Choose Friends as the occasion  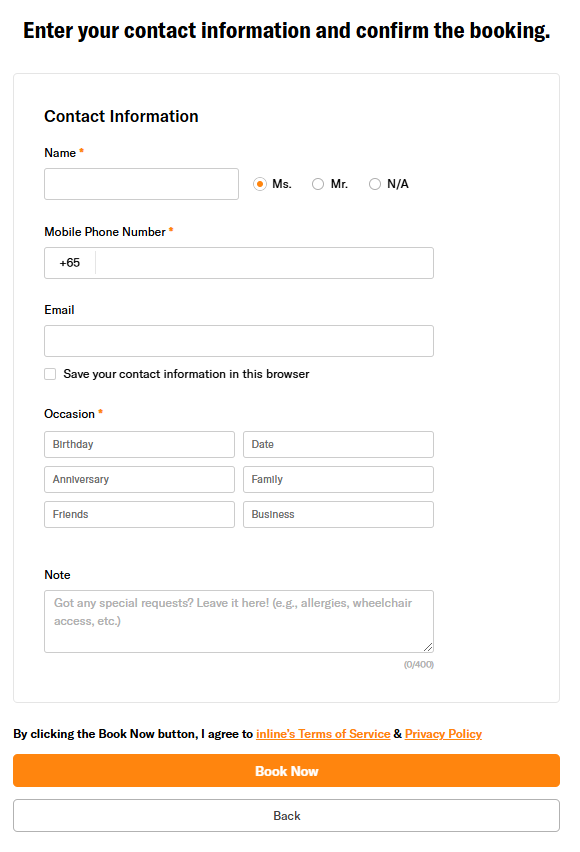pos(139,514)
